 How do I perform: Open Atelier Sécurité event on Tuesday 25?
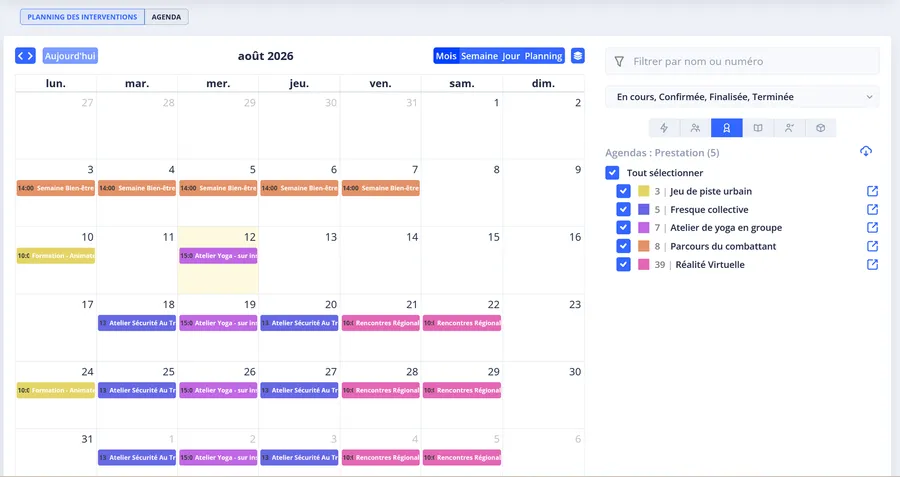(x=137, y=390)
